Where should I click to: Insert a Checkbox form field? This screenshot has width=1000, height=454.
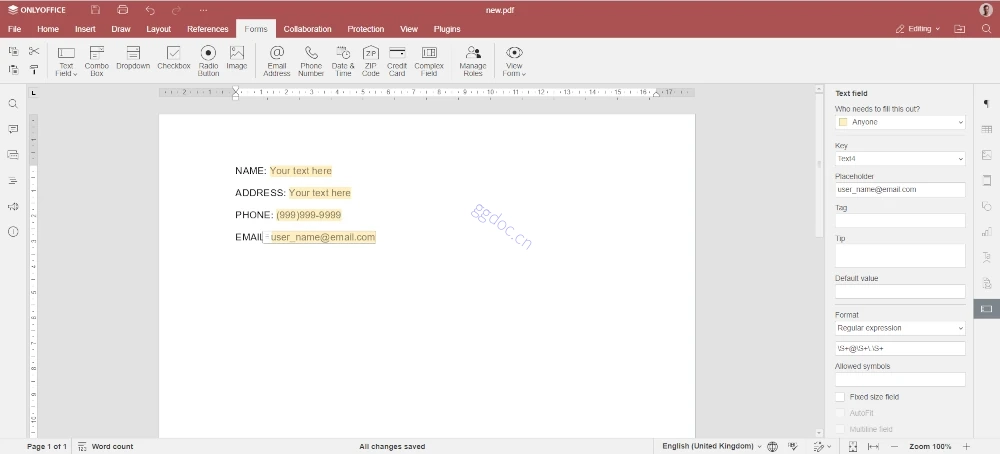(173, 57)
